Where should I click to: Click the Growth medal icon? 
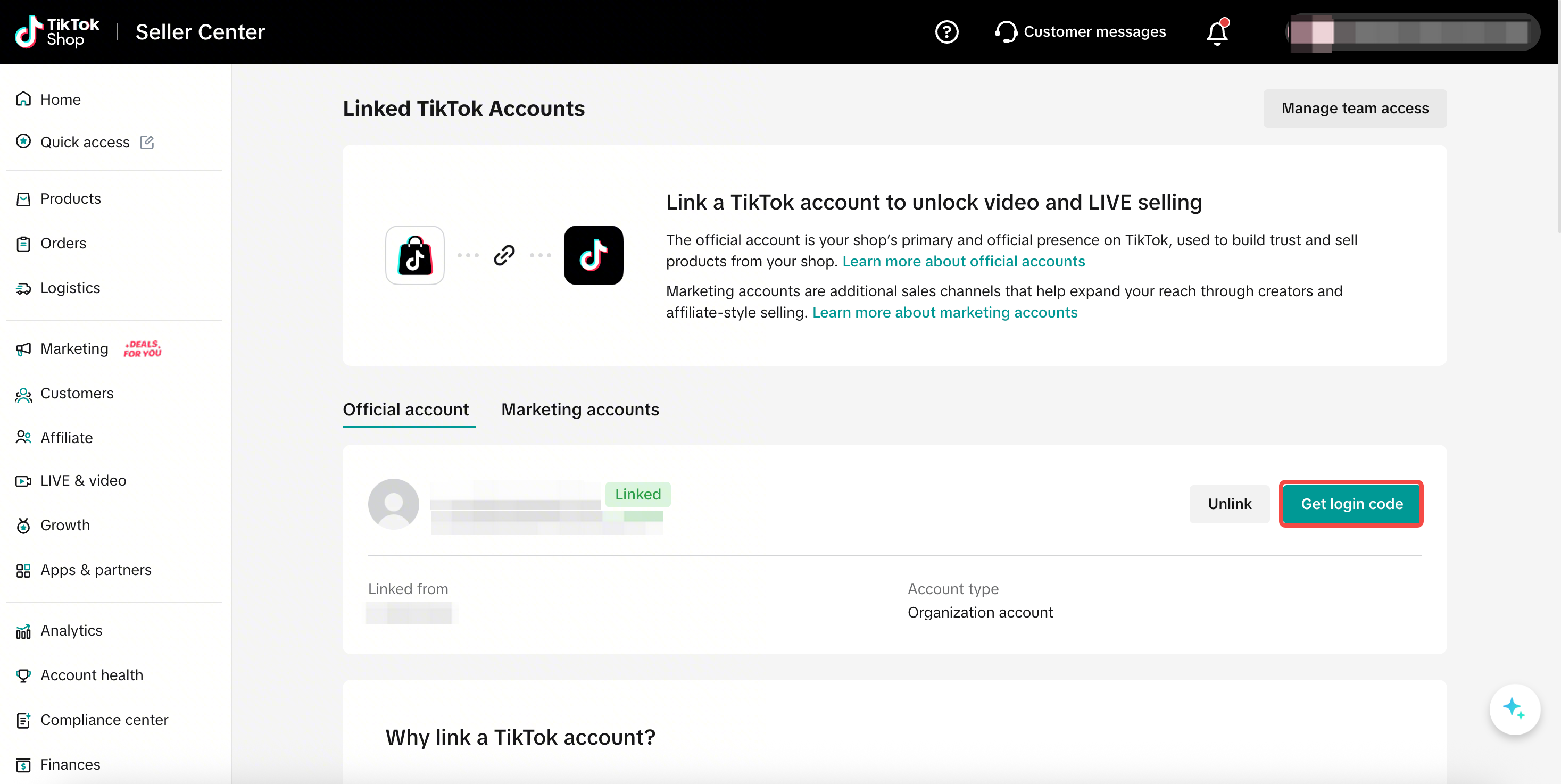(23, 526)
